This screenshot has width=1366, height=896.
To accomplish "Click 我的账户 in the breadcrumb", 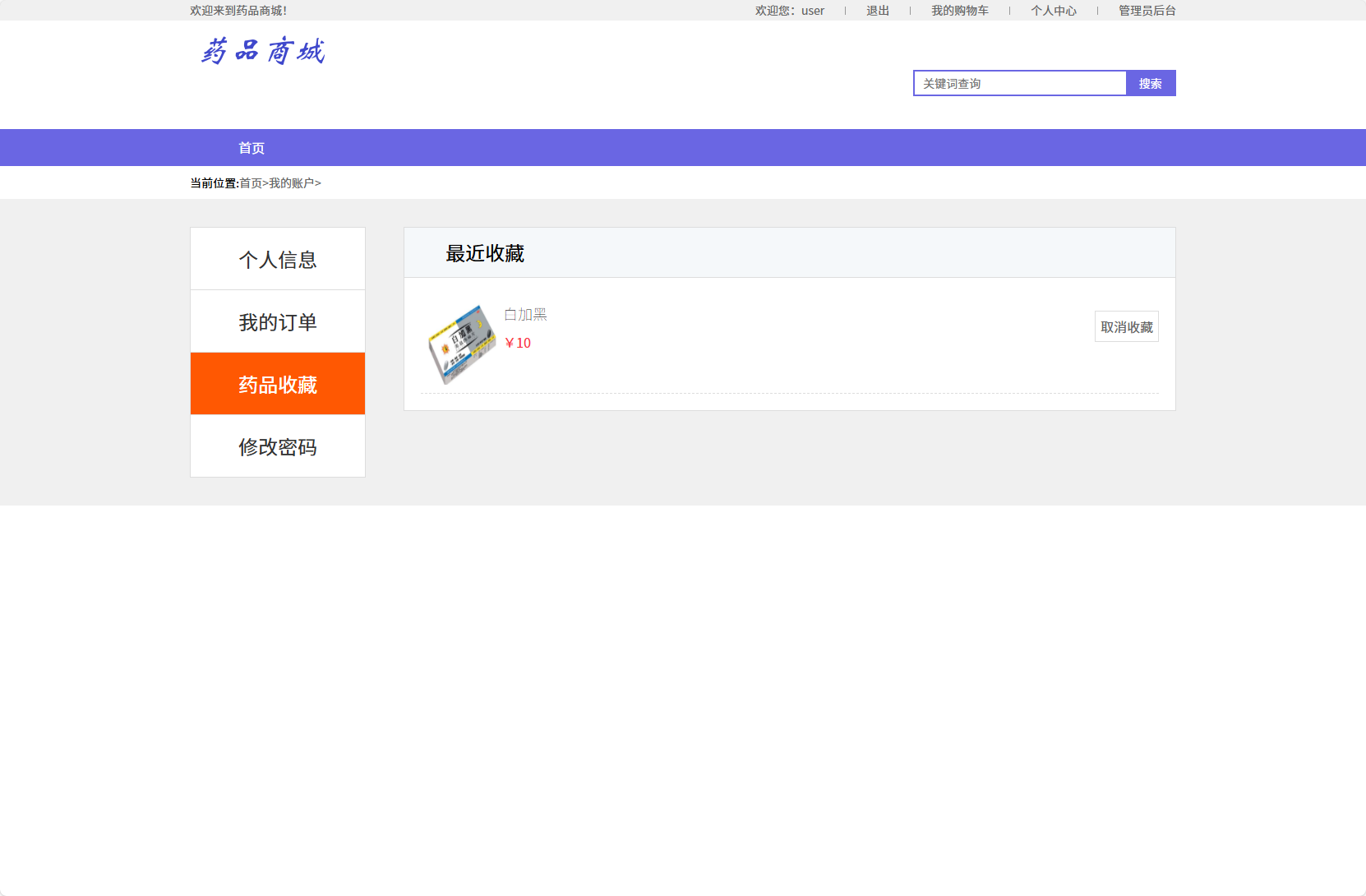I will tap(291, 182).
